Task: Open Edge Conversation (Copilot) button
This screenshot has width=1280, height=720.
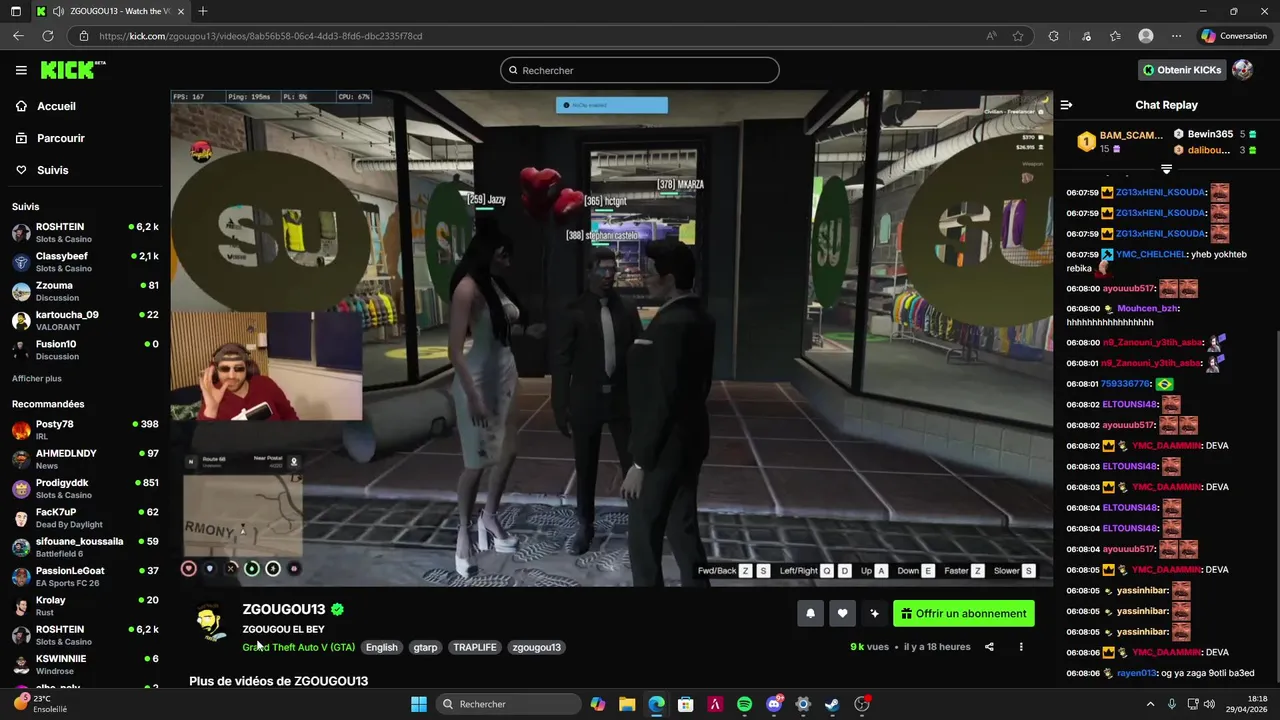Action: 1234,36
